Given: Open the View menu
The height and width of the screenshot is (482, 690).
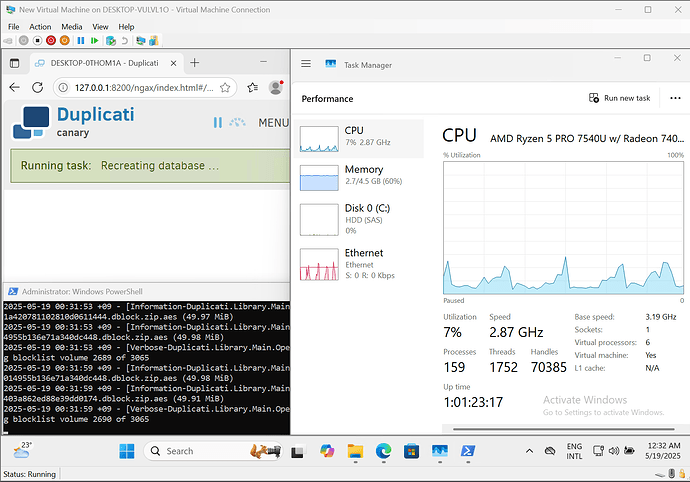Looking at the screenshot, I should pyautogui.click(x=100, y=27).
